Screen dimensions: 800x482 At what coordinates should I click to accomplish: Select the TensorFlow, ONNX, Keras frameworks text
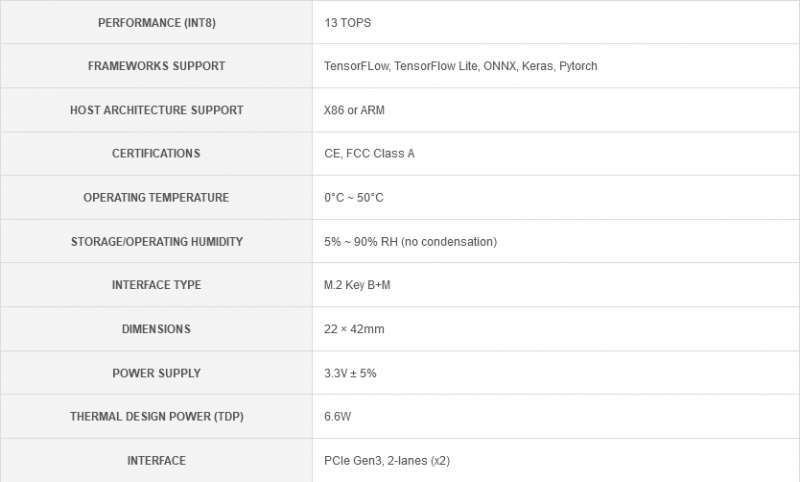[x=461, y=66]
